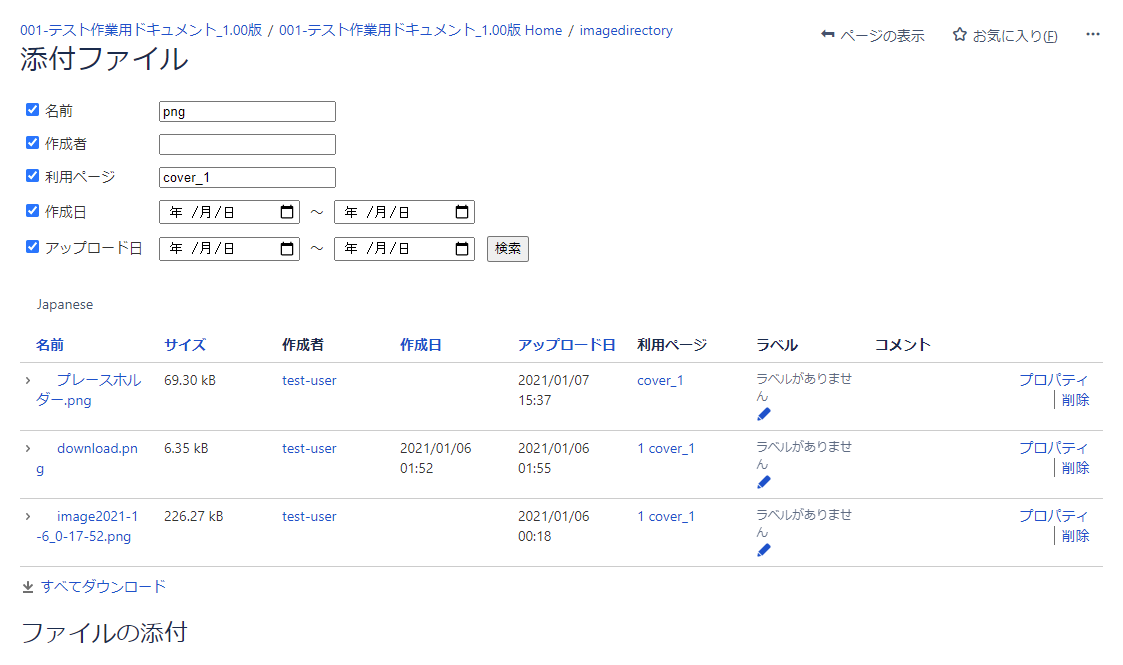
Task: Sort the table by サイズ column
Action: point(185,345)
